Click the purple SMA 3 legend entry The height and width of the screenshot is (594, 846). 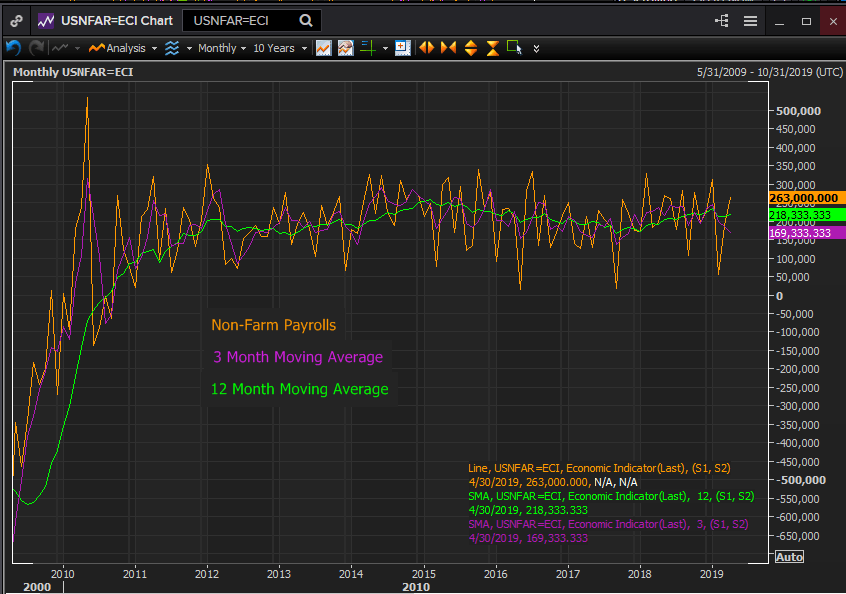pos(608,524)
